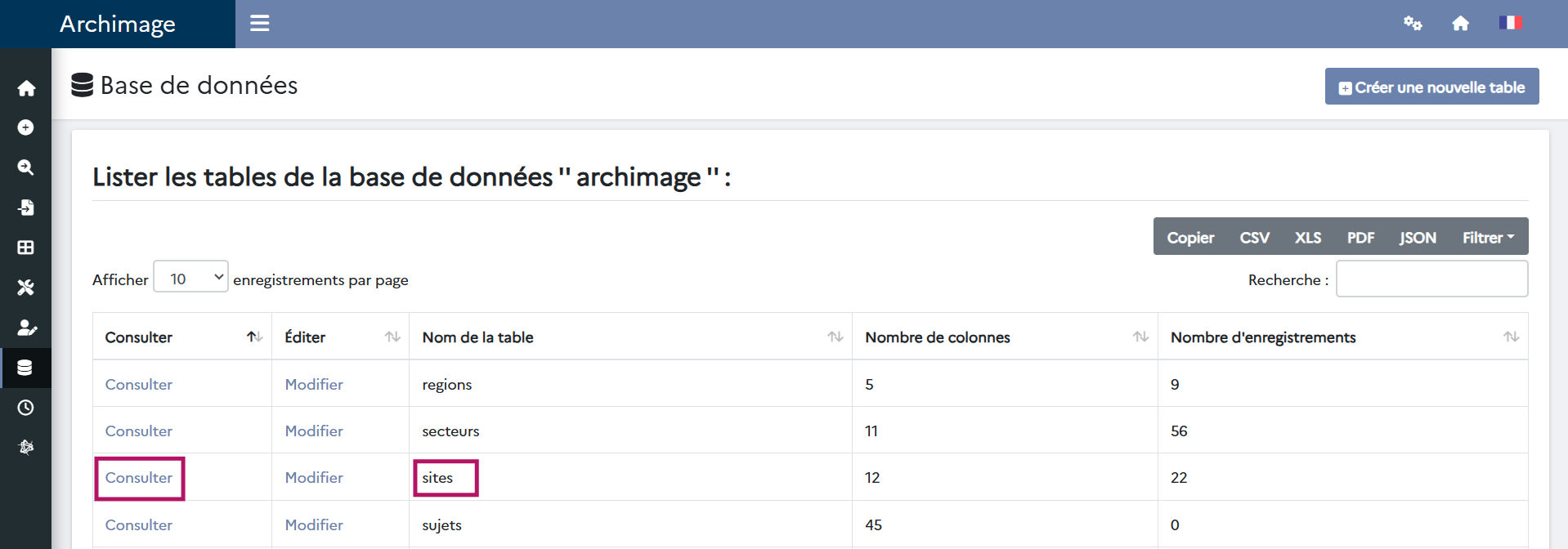Select the French flag language icon
Image resolution: width=1568 pixels, height=549 pixels.
point(1509,23)
